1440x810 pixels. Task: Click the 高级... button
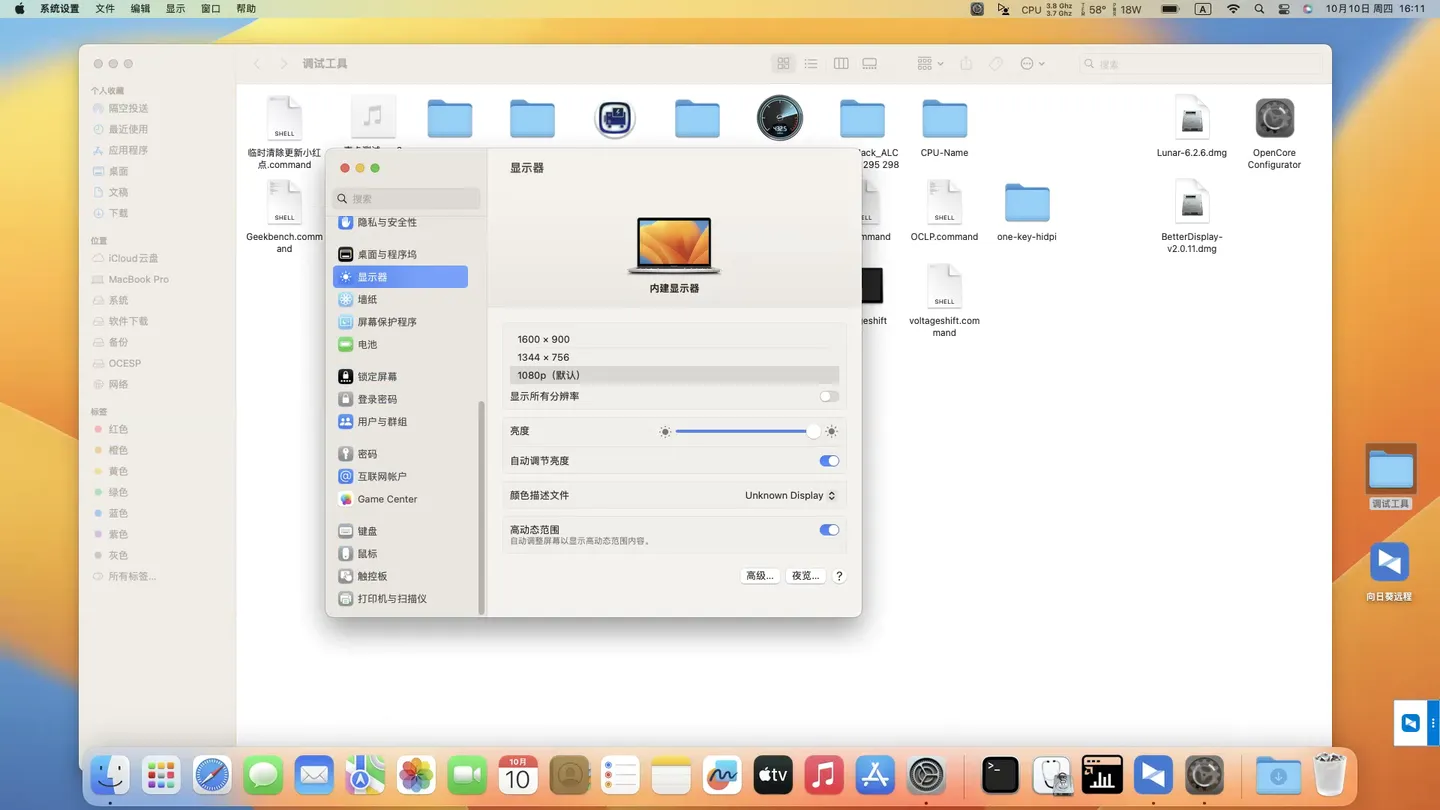(x=760, y=576)
